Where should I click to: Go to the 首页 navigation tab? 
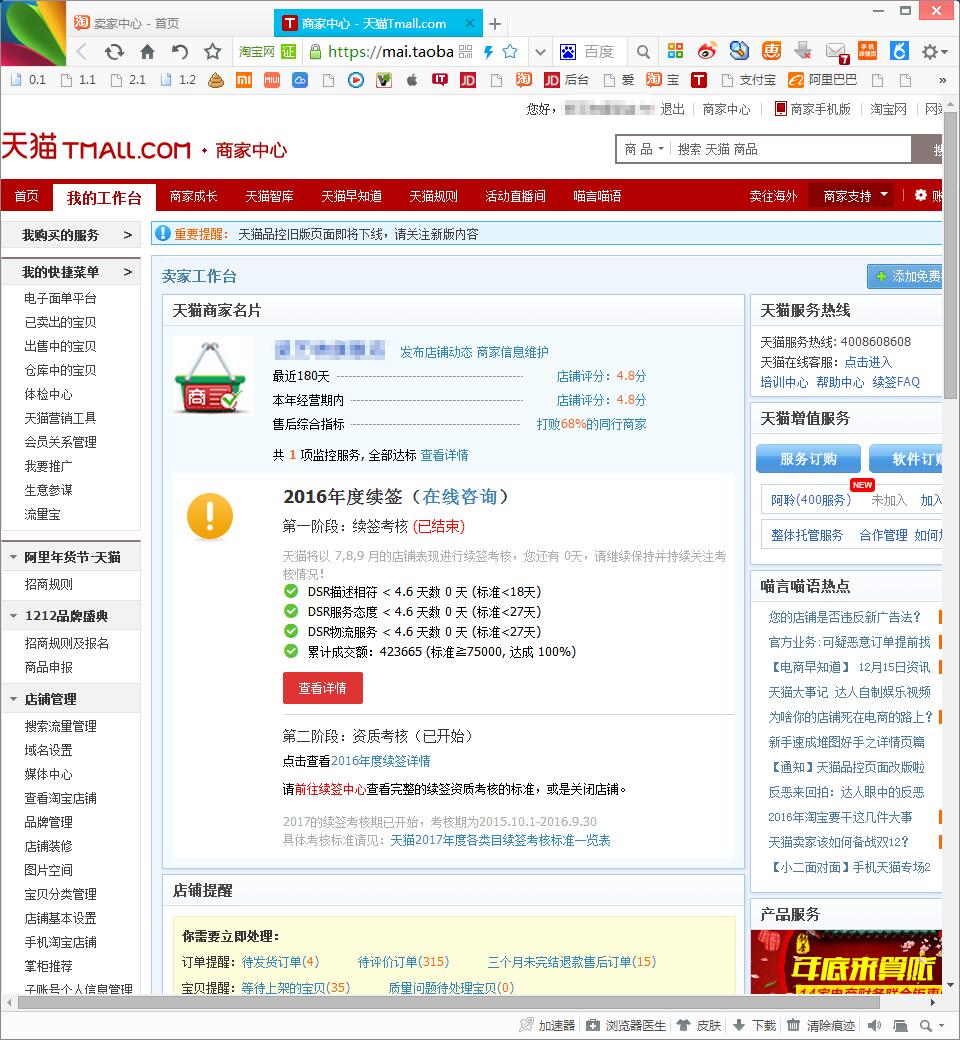[27, 196]
